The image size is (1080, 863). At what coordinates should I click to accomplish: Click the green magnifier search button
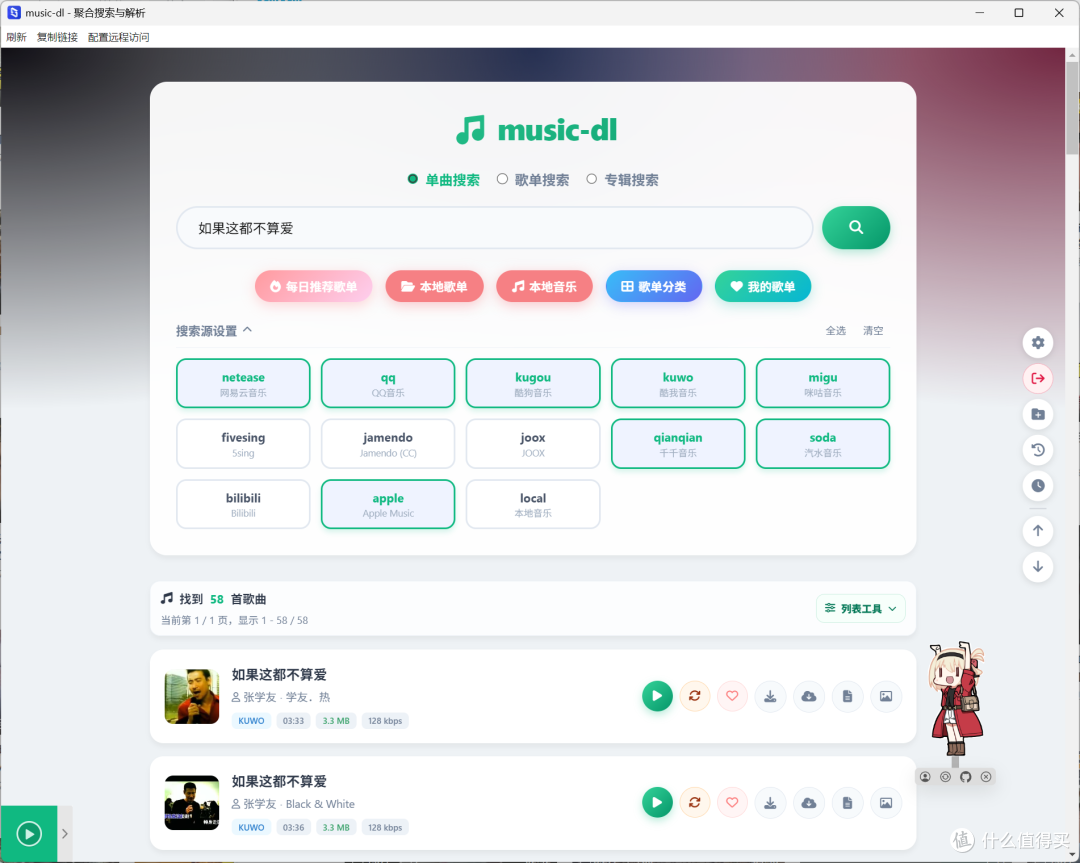pyautogui.click(x=855, y=227)
